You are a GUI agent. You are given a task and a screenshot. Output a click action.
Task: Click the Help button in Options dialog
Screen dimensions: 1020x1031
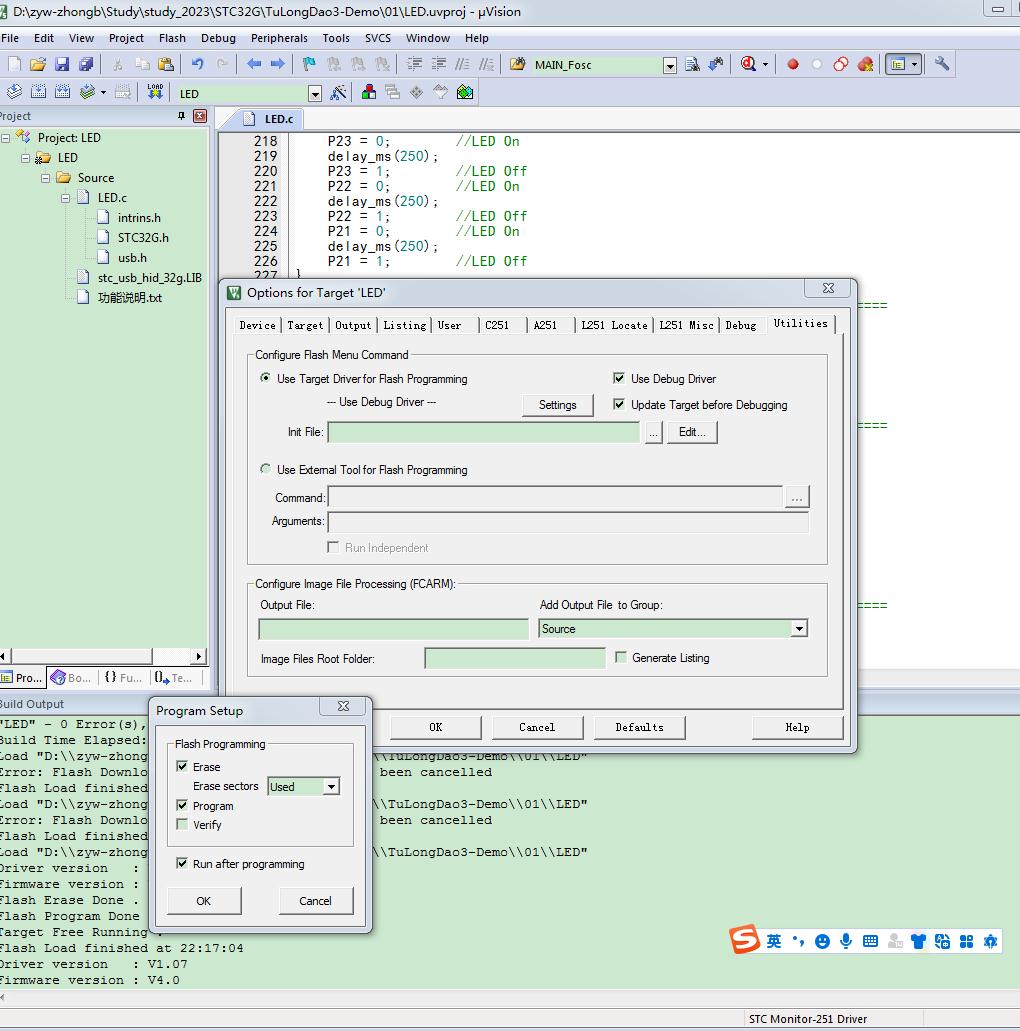click(797, 727)
